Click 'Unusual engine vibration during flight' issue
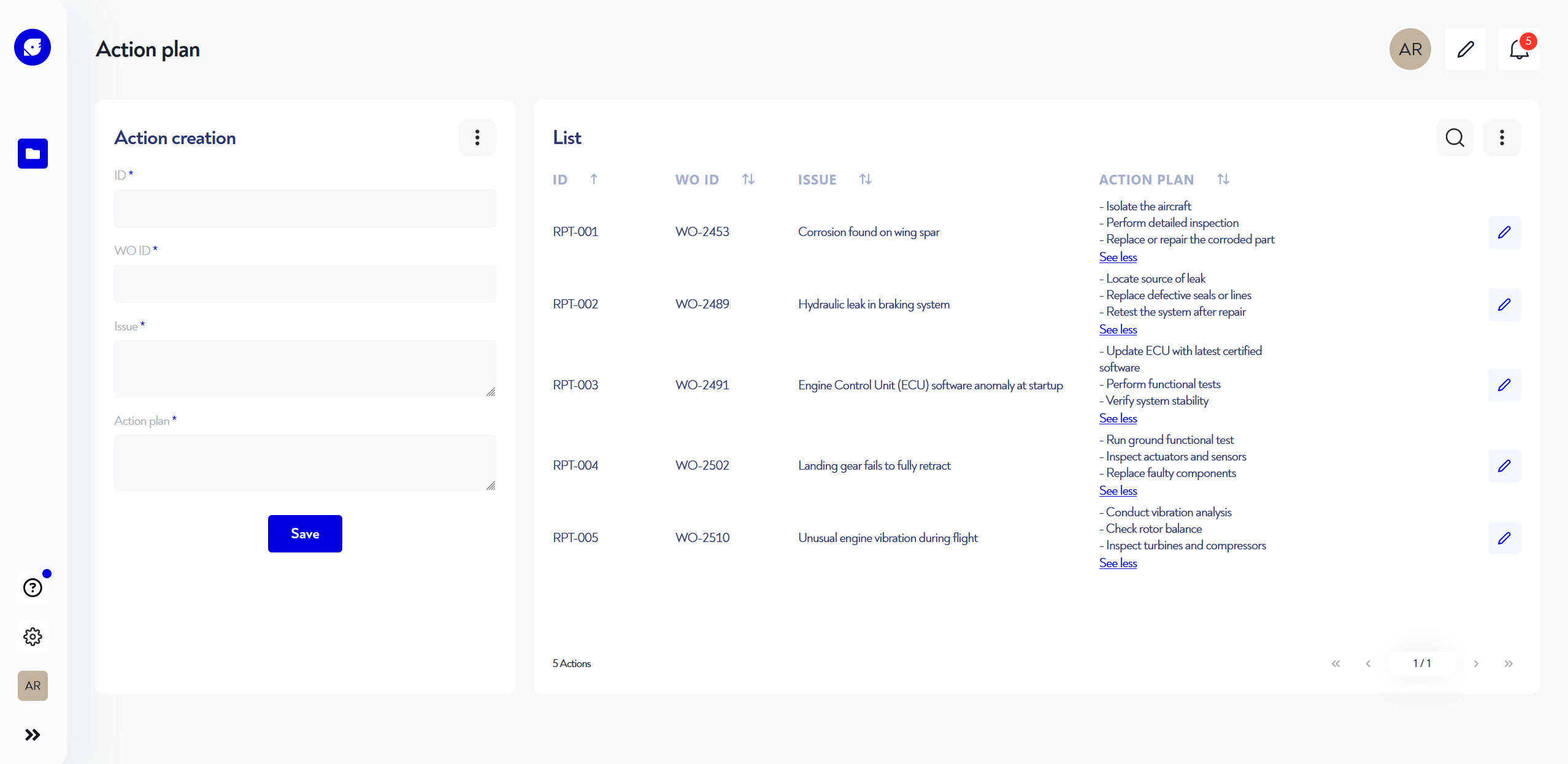Viewport: 1568px width, 764px height. coord(888,538)
